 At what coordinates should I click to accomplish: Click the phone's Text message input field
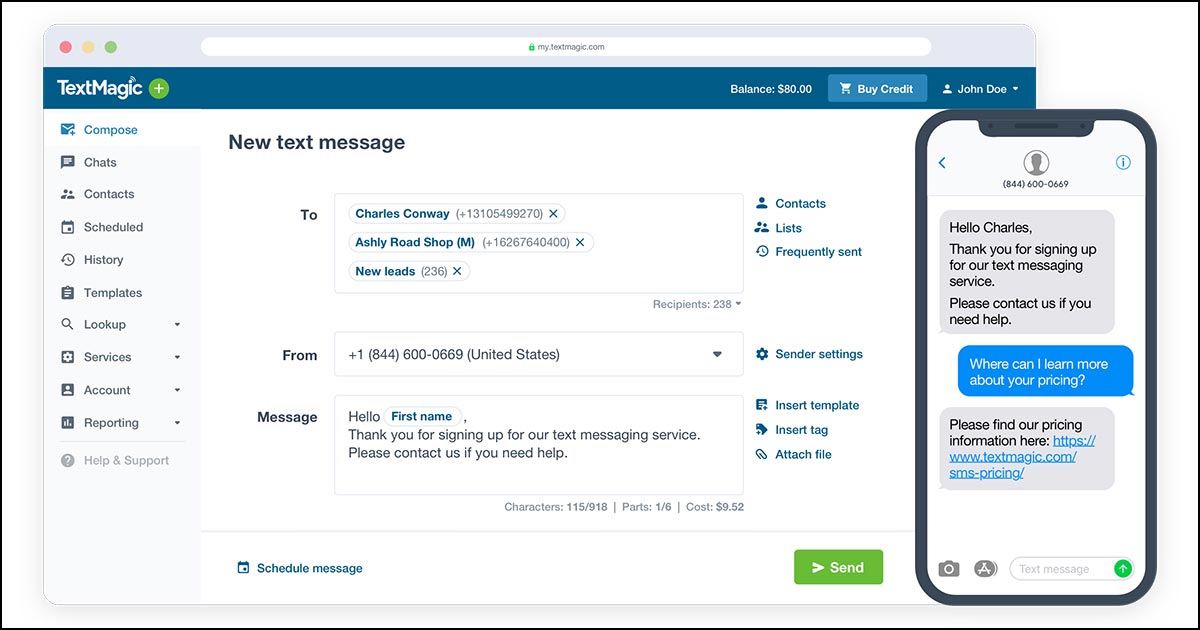tap(1060, 569)
